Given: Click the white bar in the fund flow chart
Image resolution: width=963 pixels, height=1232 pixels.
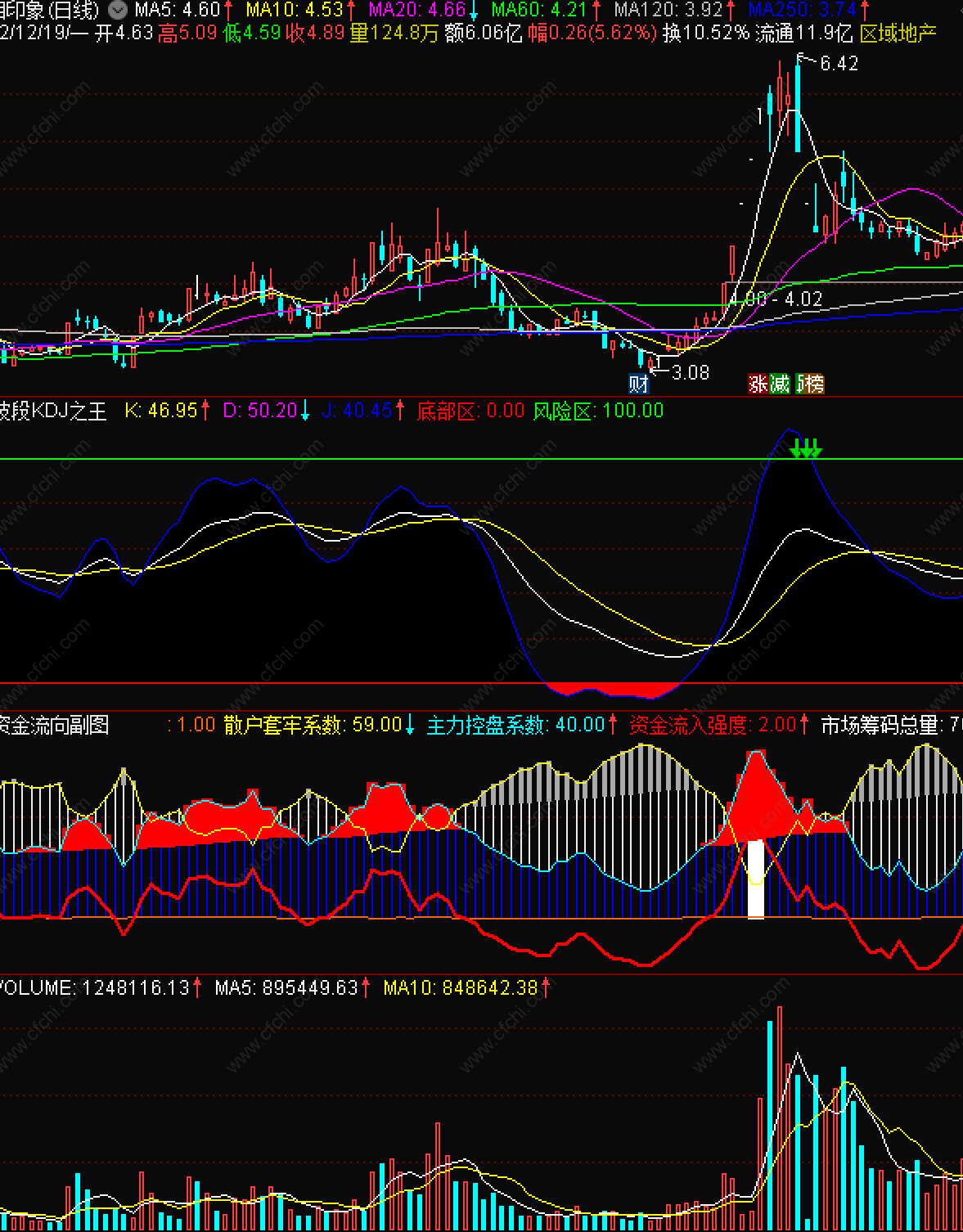Looking at the screenshot, I should (756, 878).
